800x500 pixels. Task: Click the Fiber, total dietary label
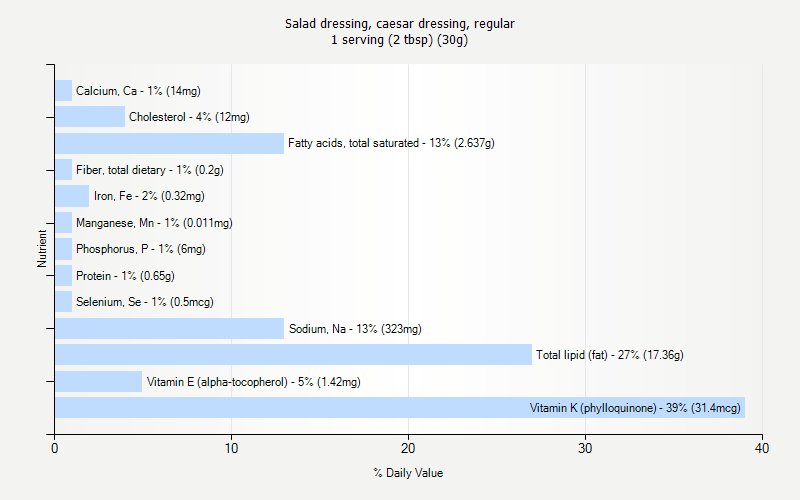pyautogui.click(x=149, y=170)
